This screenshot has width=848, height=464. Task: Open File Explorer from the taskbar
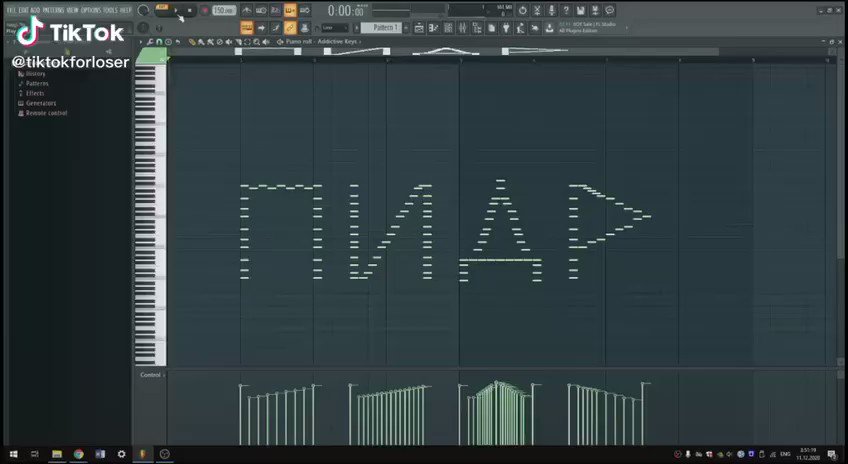(x=57, y=454)
